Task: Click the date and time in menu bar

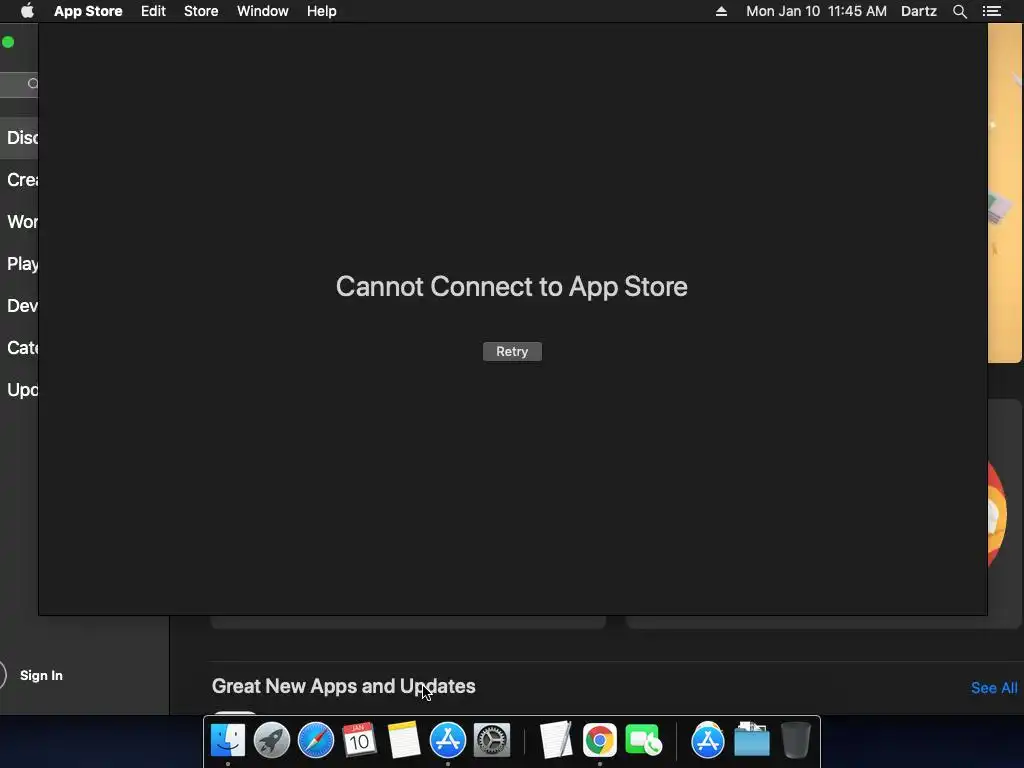Action: (x=816, y=11)
